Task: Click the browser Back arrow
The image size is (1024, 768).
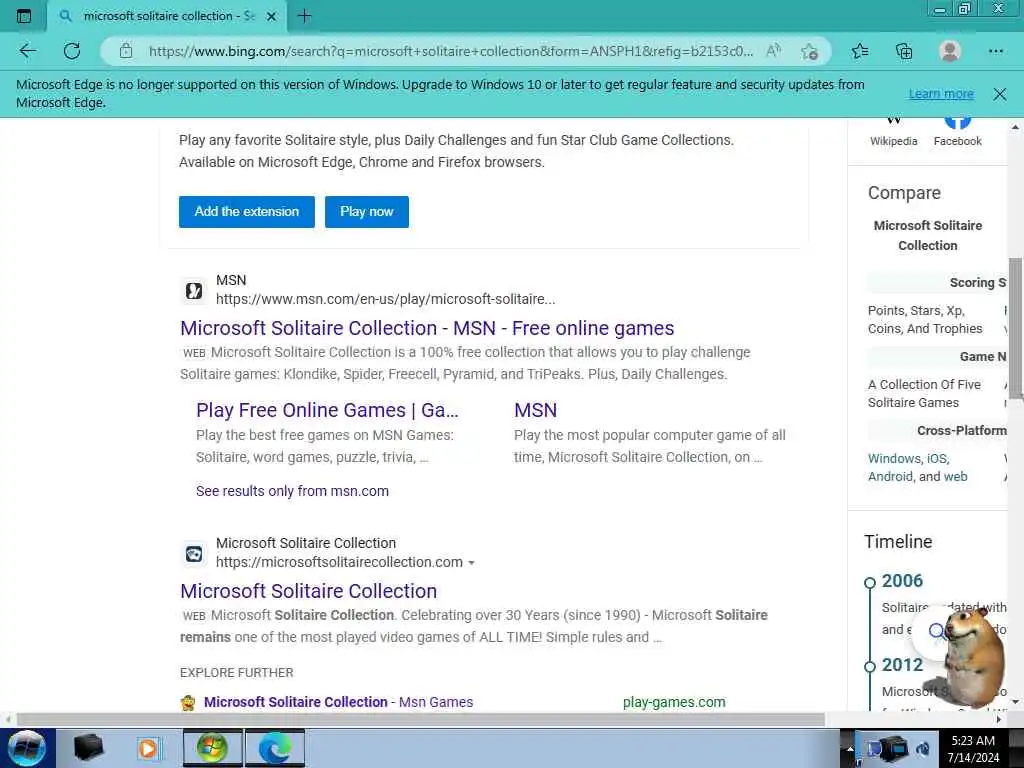Action: [x=27, y=51]
